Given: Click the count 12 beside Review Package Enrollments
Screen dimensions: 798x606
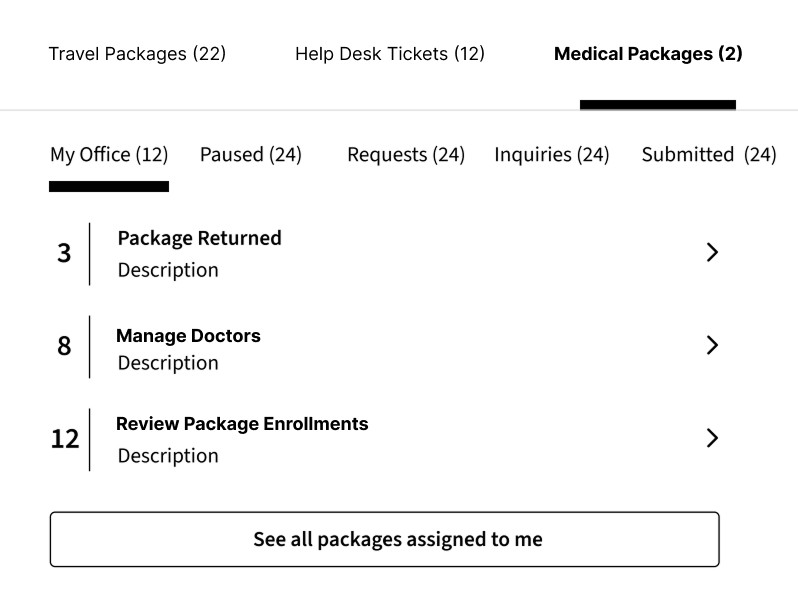Looking at the screenshot, I should click(x=64, y=439).
